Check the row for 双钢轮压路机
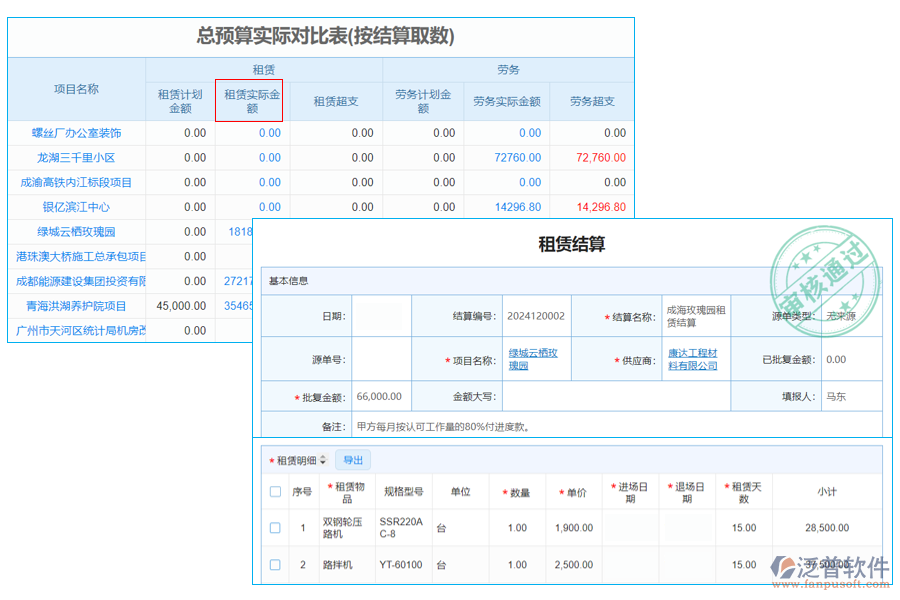 tap(274, 528)
